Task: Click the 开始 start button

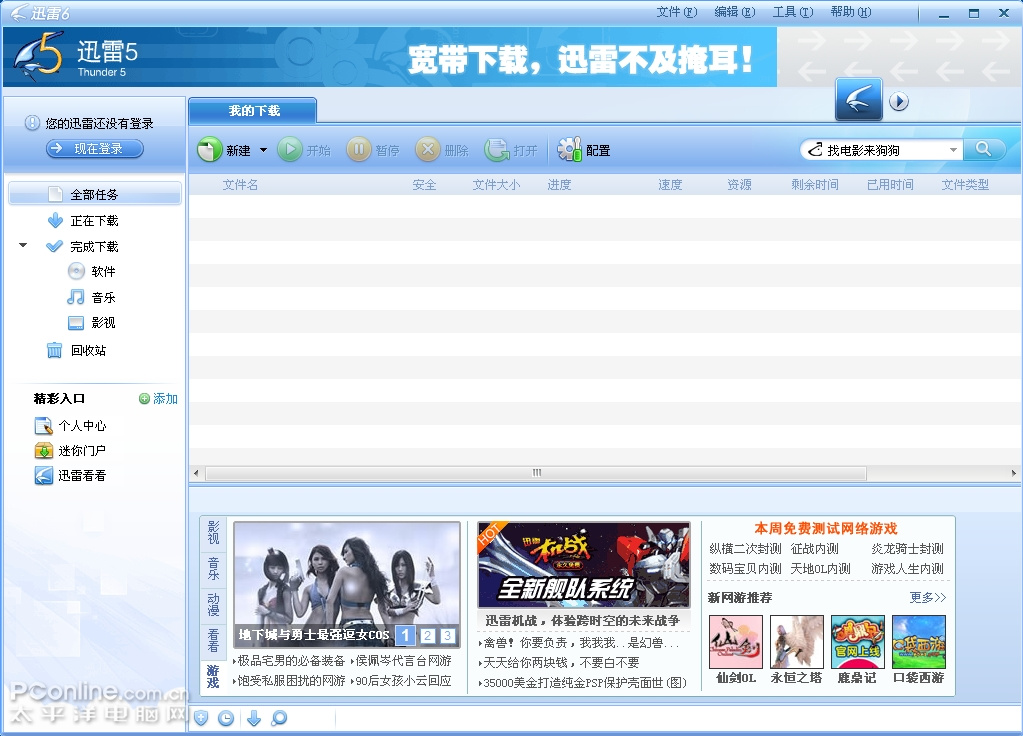Action: tap(304, 150)
